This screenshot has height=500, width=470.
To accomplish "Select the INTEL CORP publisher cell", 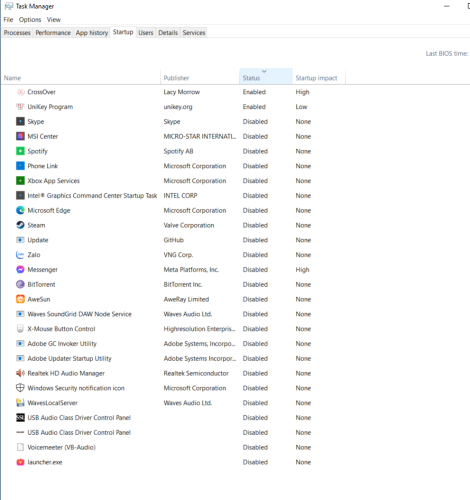I will click(180, 195).
